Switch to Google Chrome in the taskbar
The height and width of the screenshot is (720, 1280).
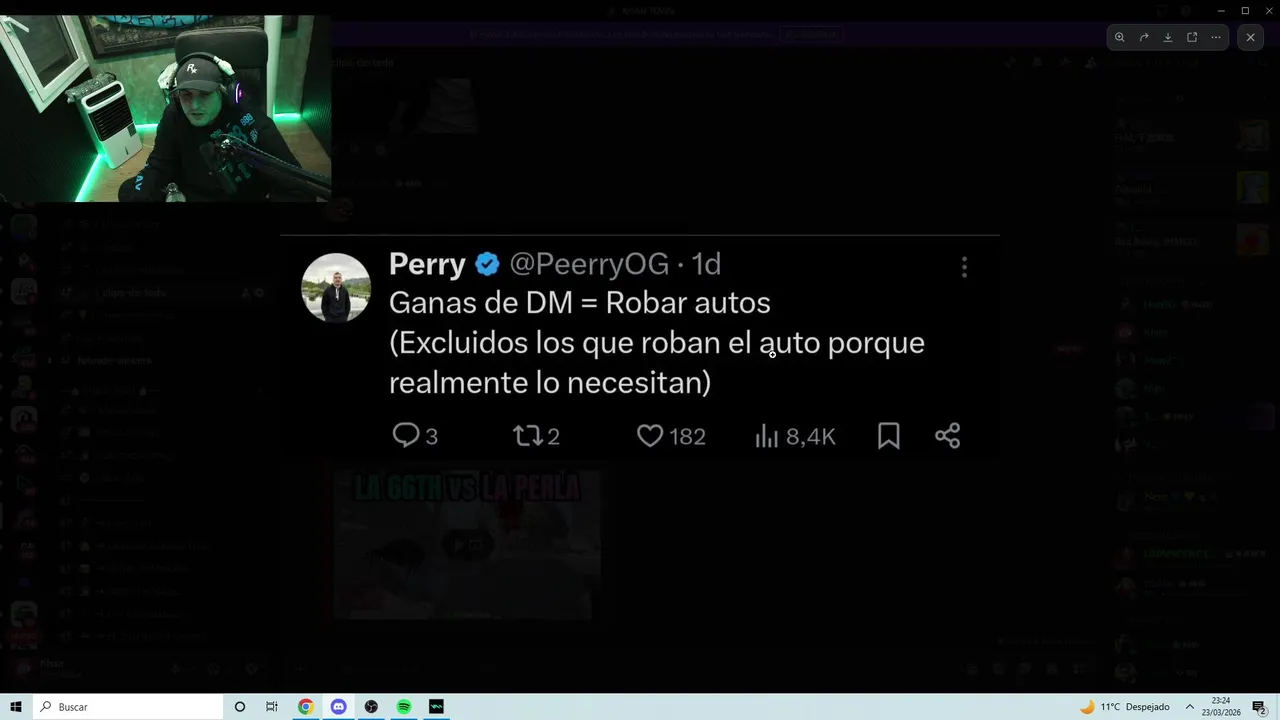point(306,707)
